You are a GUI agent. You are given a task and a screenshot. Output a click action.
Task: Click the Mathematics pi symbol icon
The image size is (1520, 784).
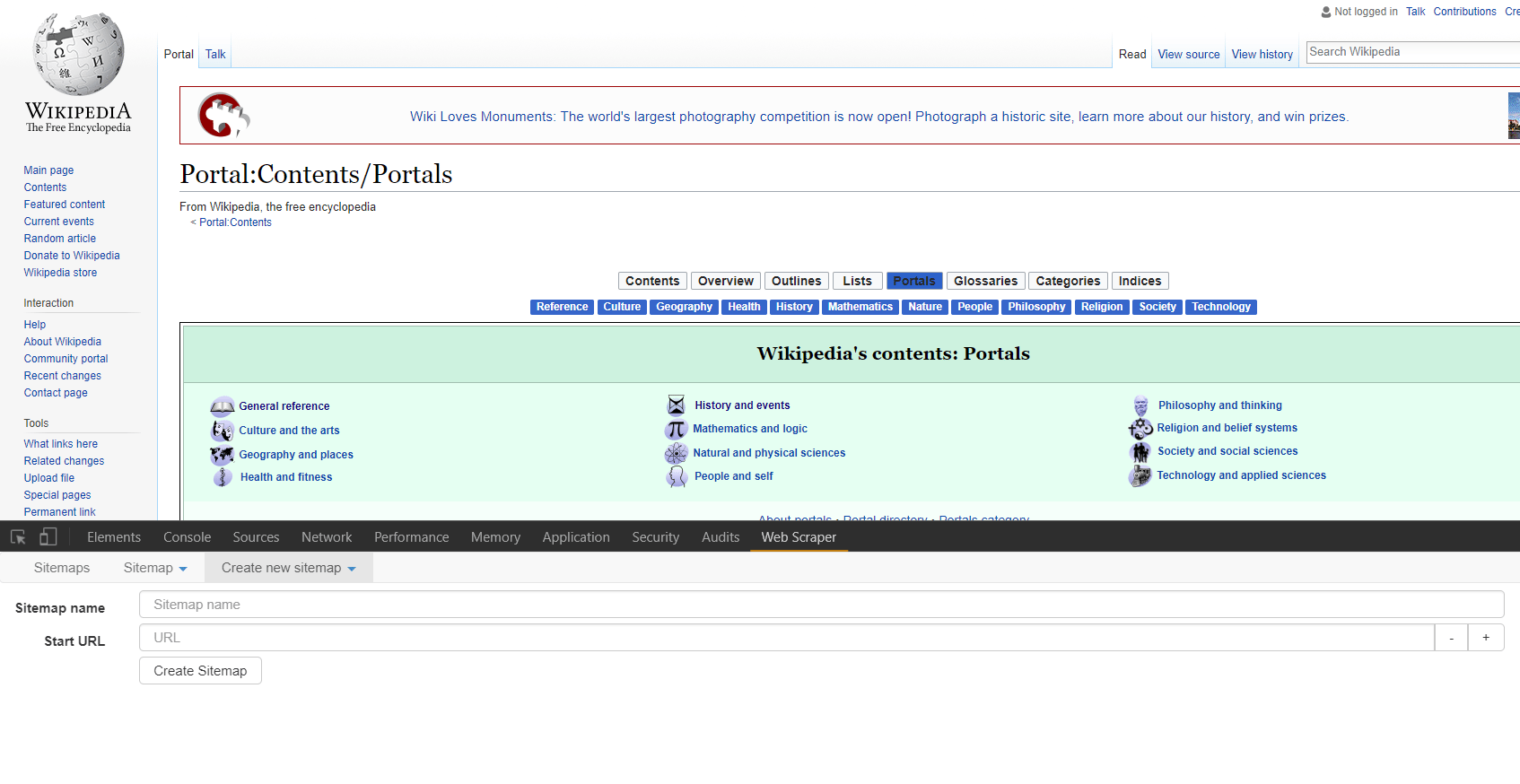coord(677,429)
